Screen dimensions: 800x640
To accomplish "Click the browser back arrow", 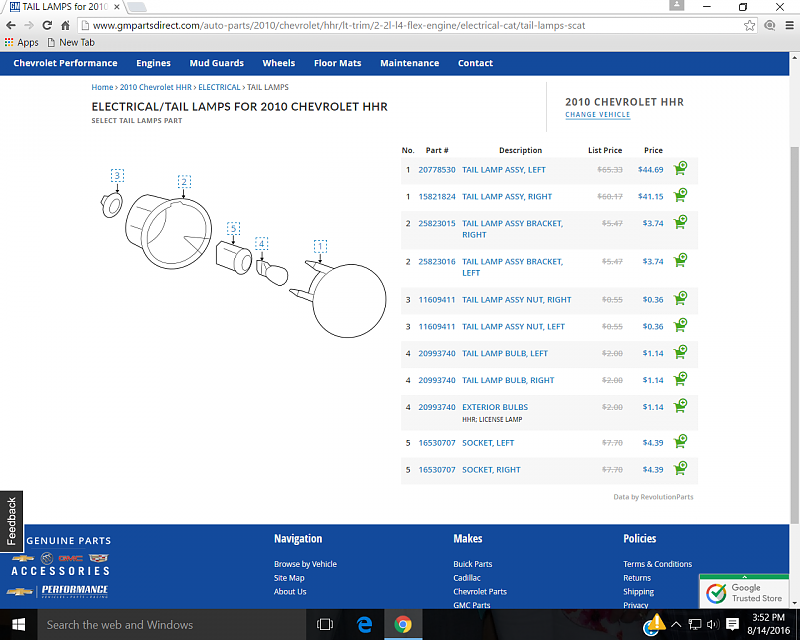I will pos(11,26).
